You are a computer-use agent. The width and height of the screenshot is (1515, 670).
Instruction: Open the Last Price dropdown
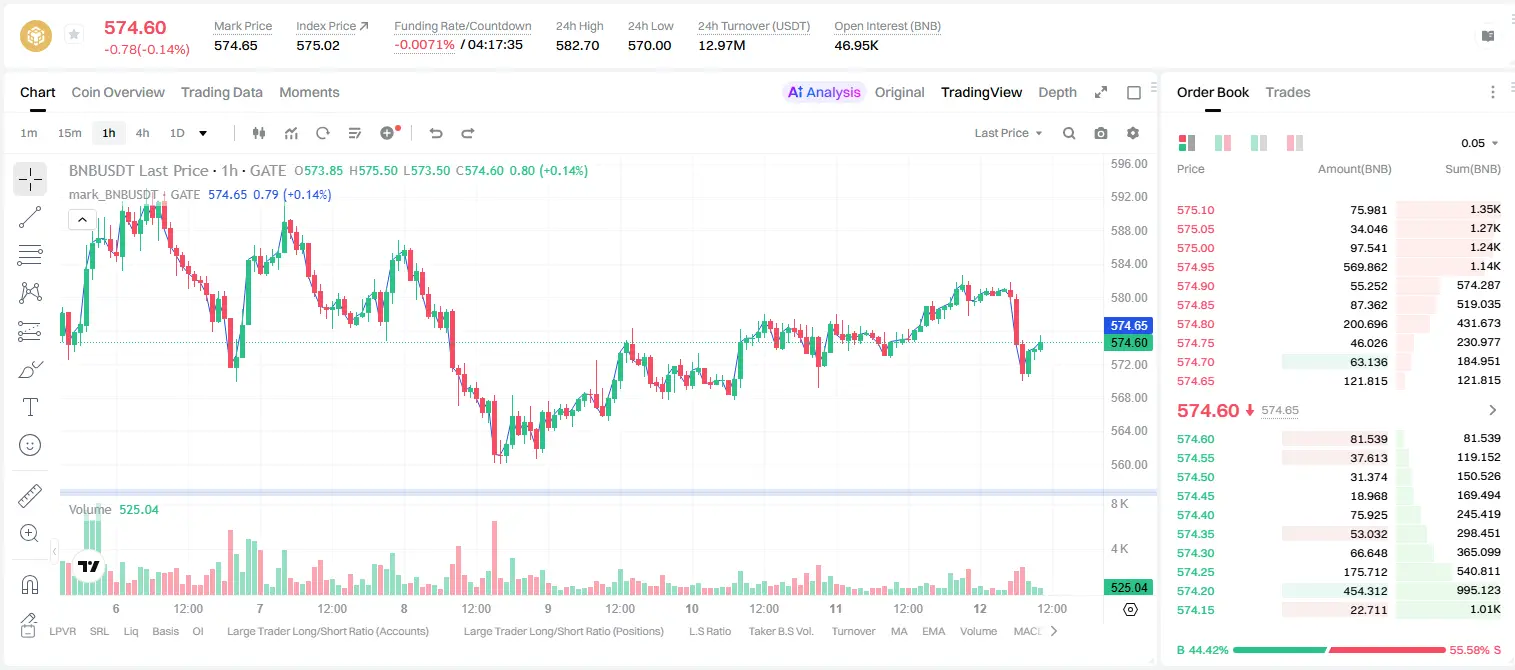coord(1008,133)
